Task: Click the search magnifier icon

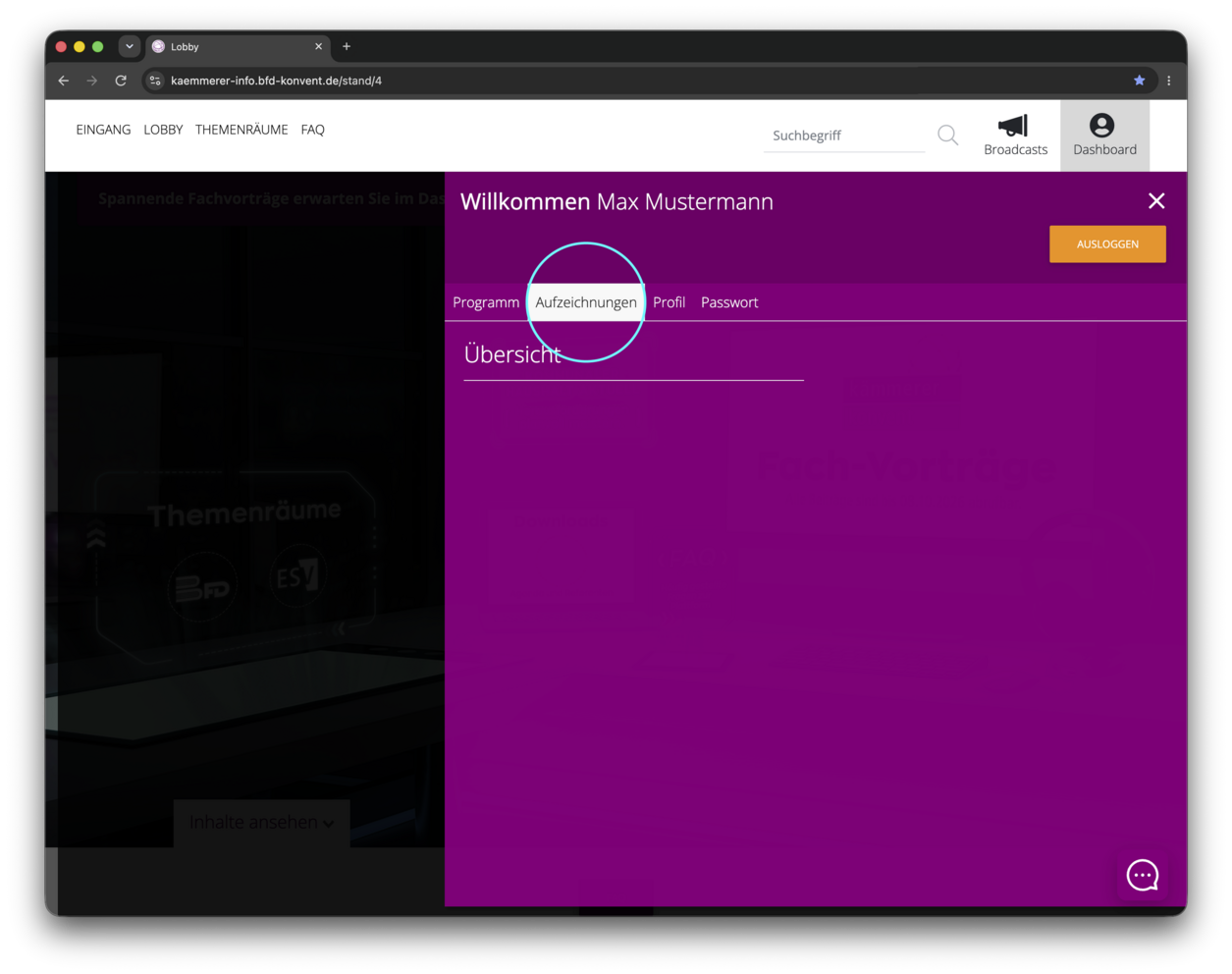Action: 947,135
